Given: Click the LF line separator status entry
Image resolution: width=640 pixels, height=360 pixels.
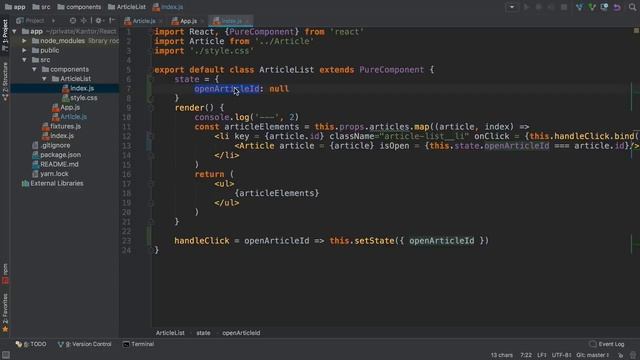Looking at the screenshot, I should point(542,355).
